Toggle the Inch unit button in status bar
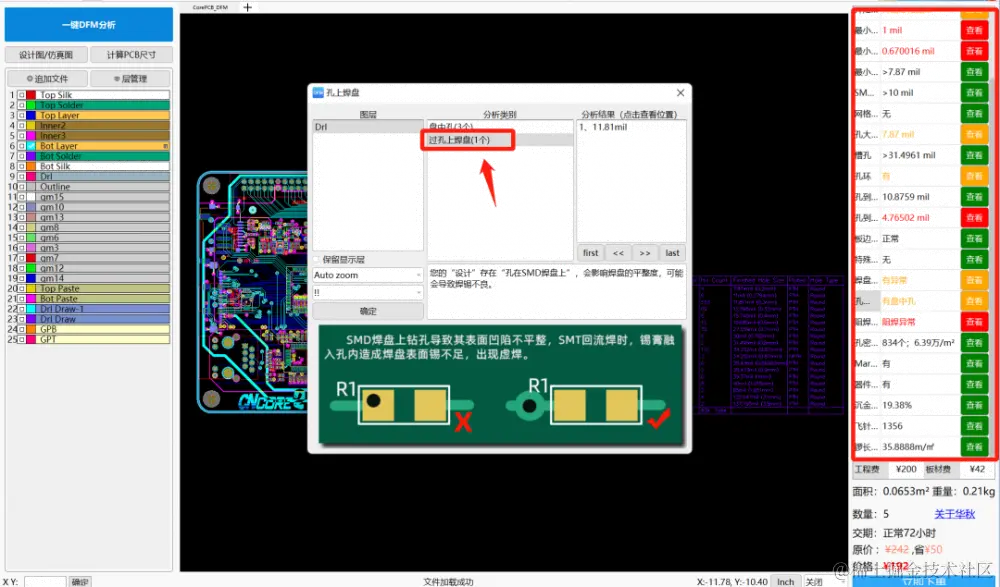This screenshot has height=587, width=1000. tap(786, 582)
